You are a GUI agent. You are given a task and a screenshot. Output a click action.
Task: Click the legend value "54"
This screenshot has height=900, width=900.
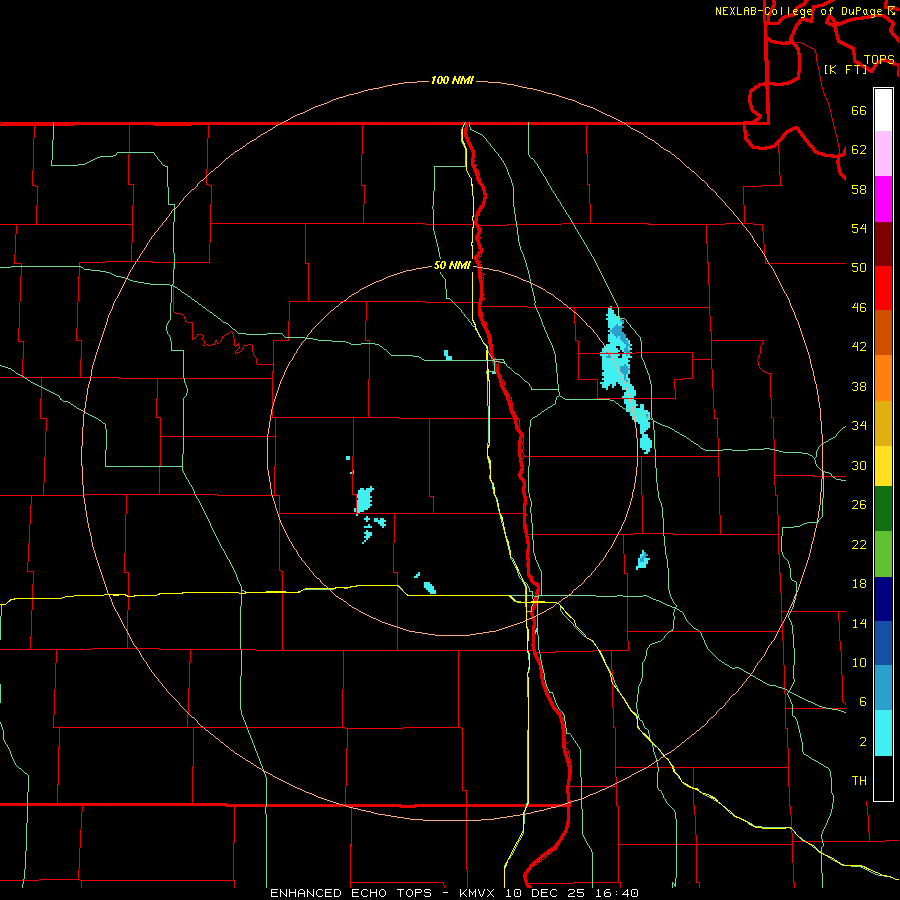pos(859,228)
